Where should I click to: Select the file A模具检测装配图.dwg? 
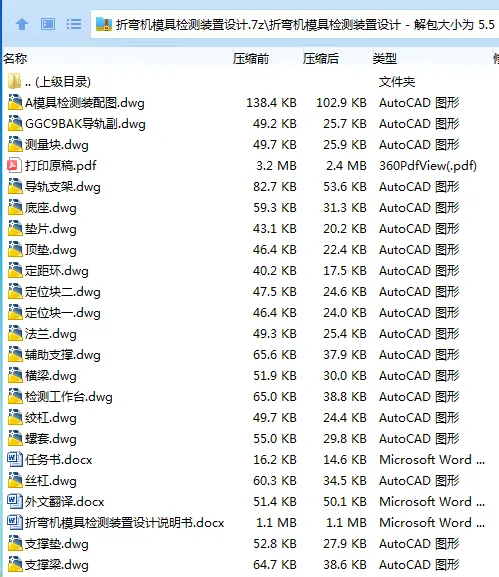point(85,103)
